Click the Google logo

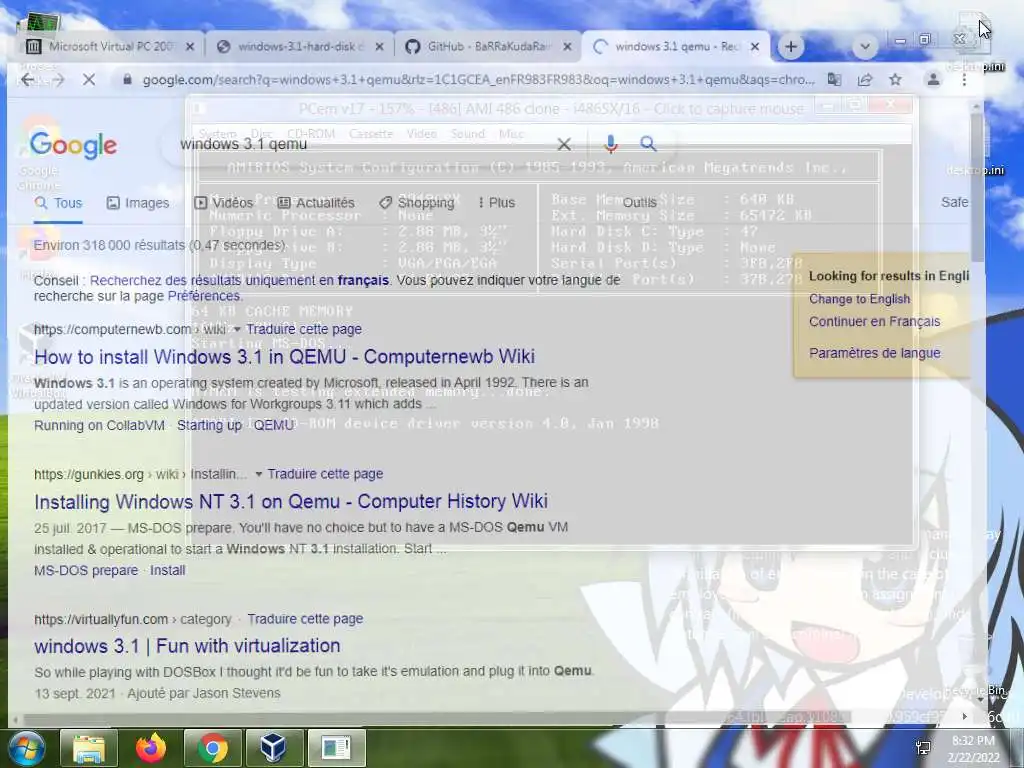(x=73, y=145)
